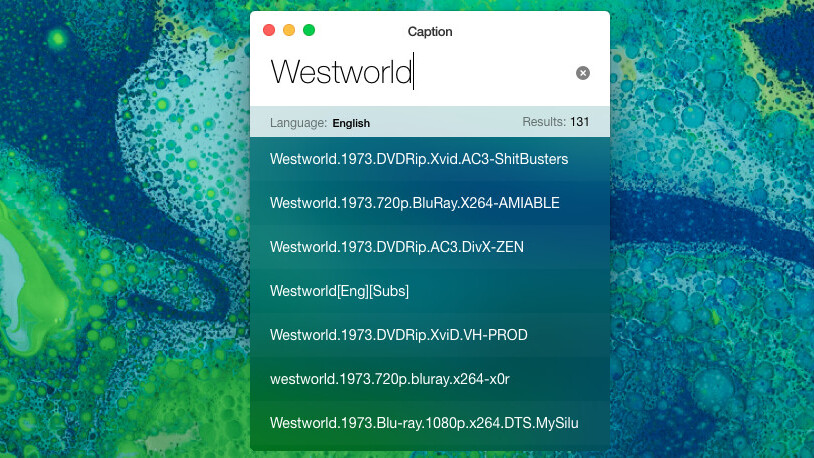The height and width of the screenshot is (458, 814).
Task: Close the Caption window
Action: 269,30
